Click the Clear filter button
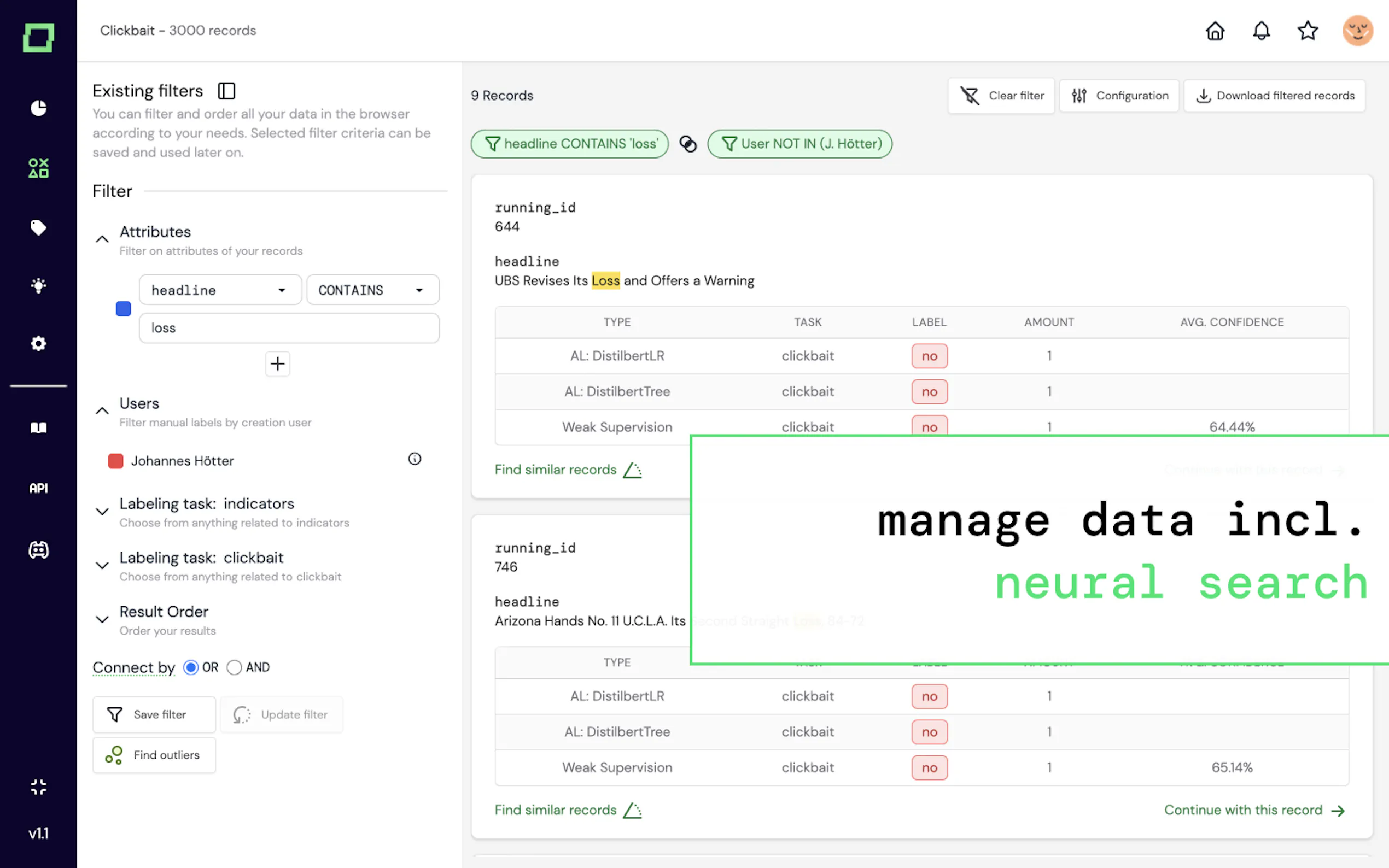 tap(1001, 96)
